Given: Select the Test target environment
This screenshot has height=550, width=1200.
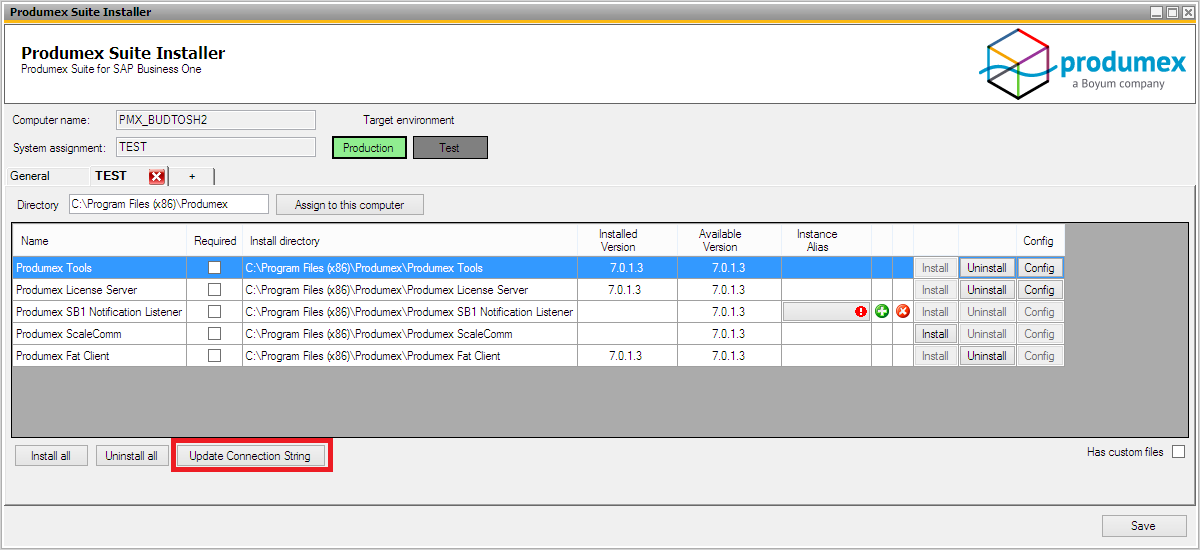Looking at the screenshot, I should pyautogui.click(x=450, y=148).
